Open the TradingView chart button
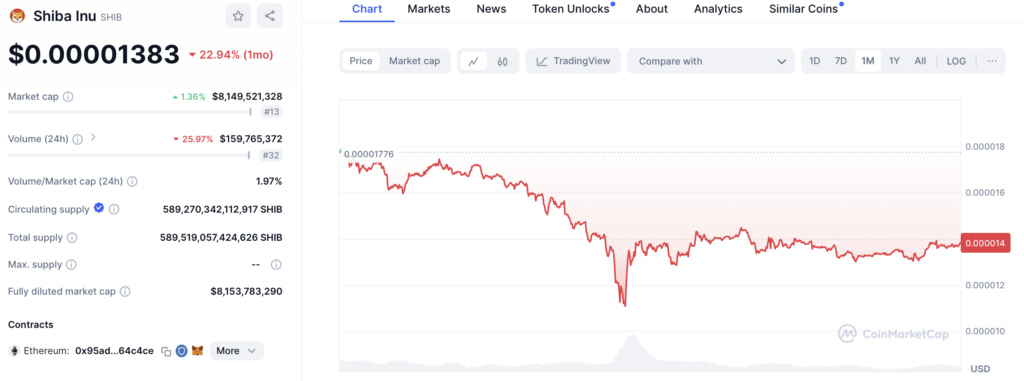 coord(573,61)
